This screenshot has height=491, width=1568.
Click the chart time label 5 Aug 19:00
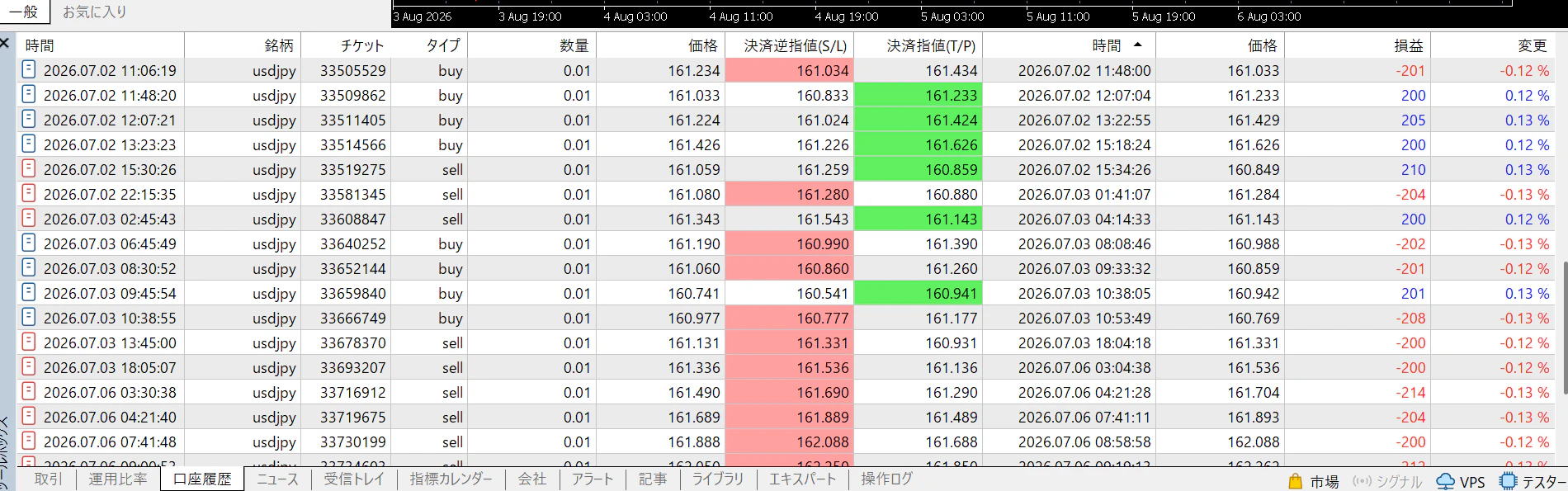point(1164,17)
